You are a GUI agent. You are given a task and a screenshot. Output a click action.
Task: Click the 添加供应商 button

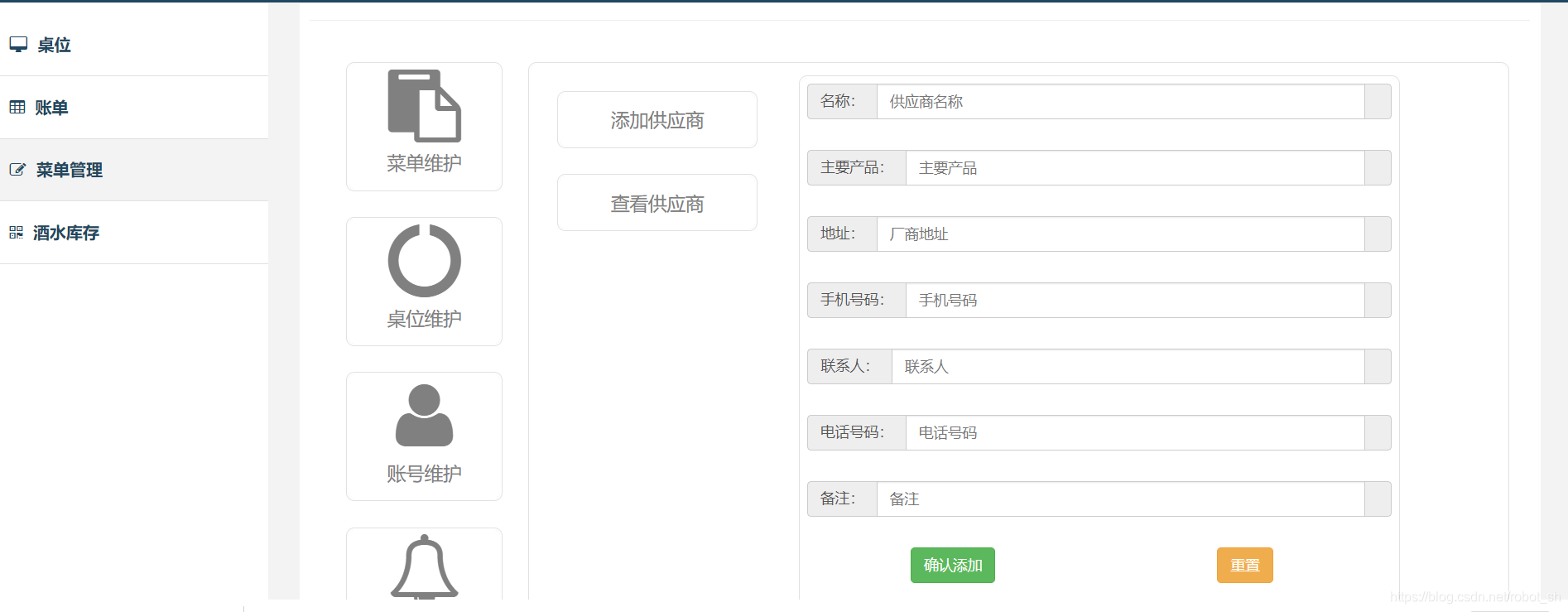coord(657,120)
